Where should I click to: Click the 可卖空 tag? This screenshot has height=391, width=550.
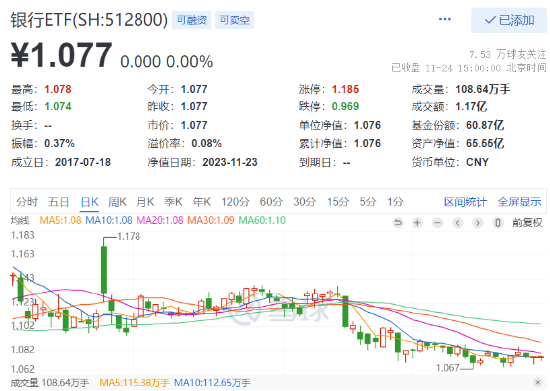point(234,20)
